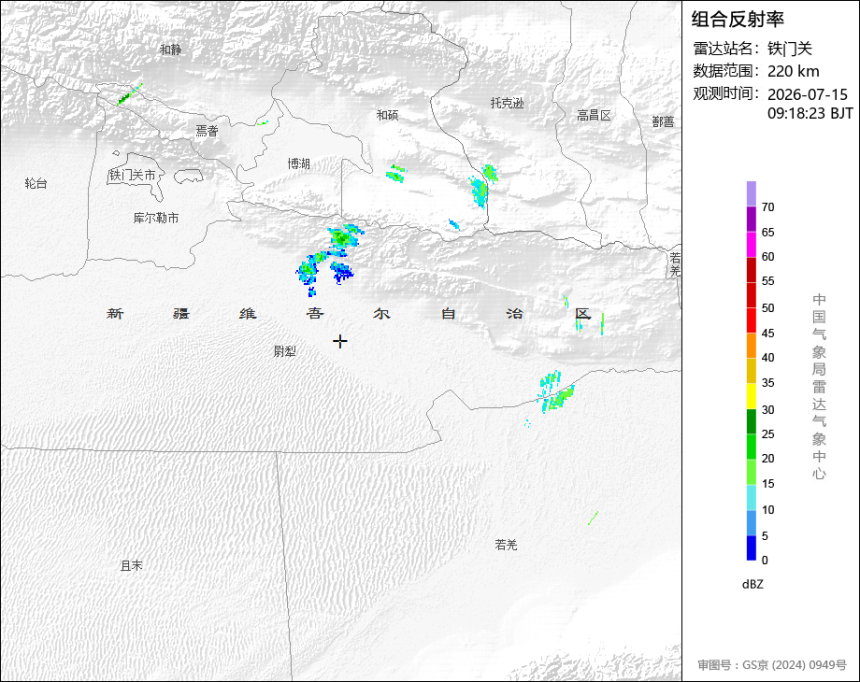Select the dark blue 0 dBZ swatch

(751, 548)
